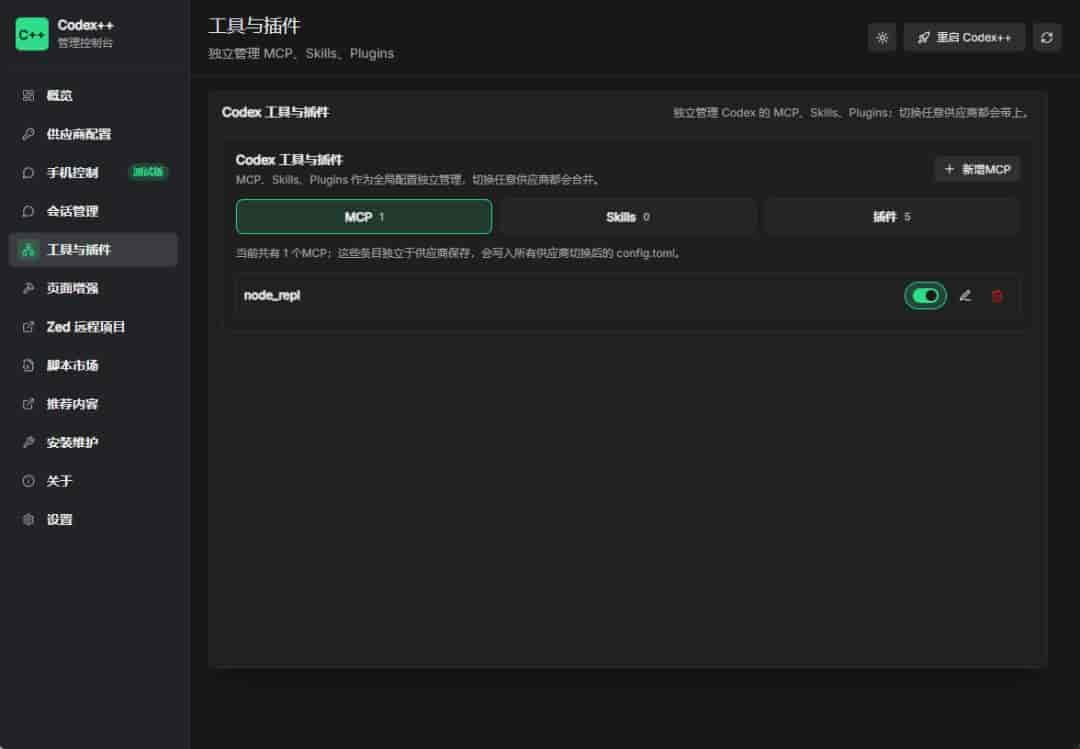Click the info icon beside 关于

pyautogui.click(x=28, y=482)
